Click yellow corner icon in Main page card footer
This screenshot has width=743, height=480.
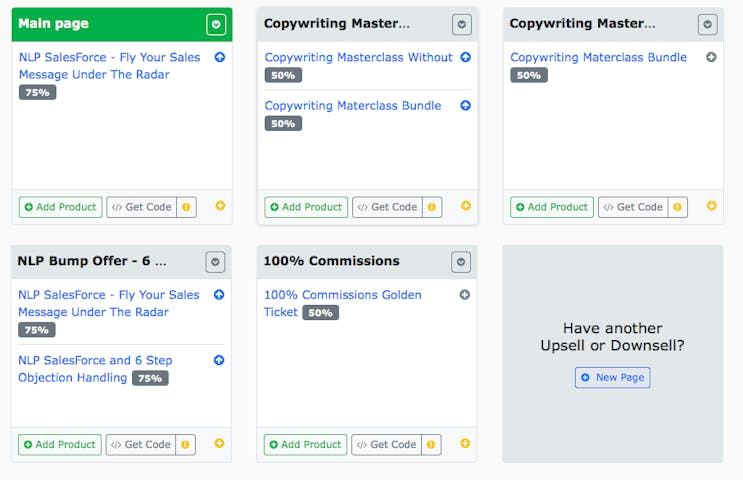(220, 206)
